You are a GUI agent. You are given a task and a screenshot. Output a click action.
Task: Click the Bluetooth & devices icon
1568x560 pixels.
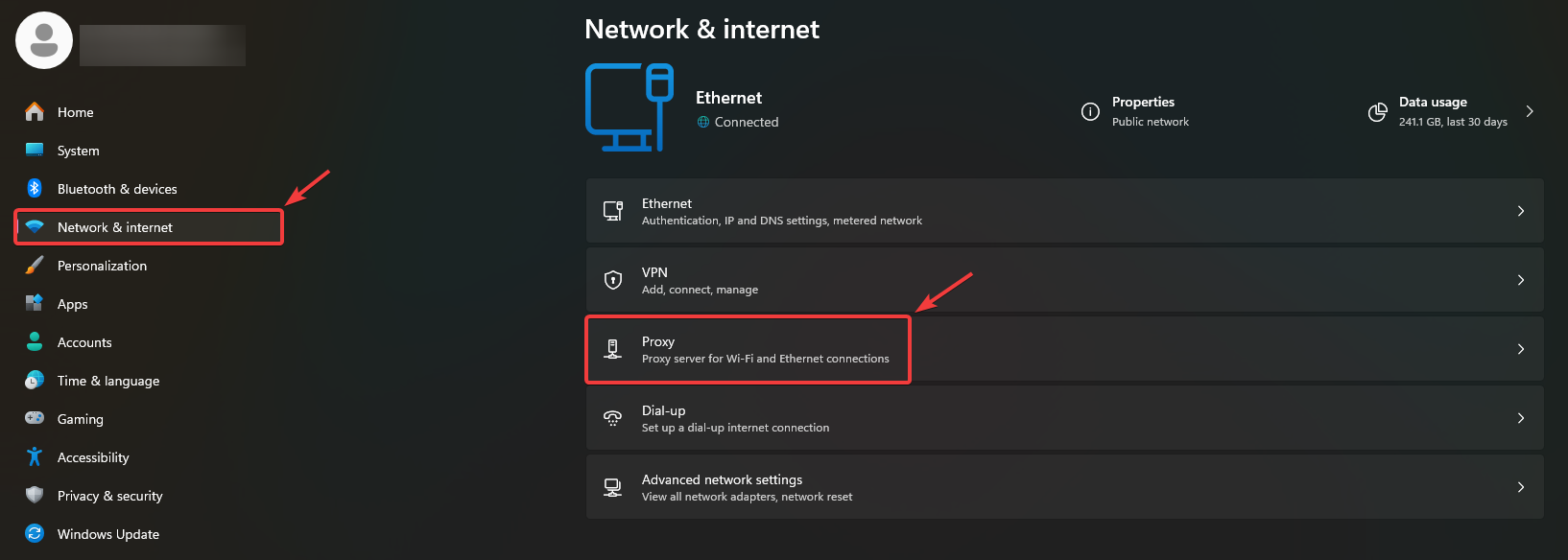click(35, 189)
